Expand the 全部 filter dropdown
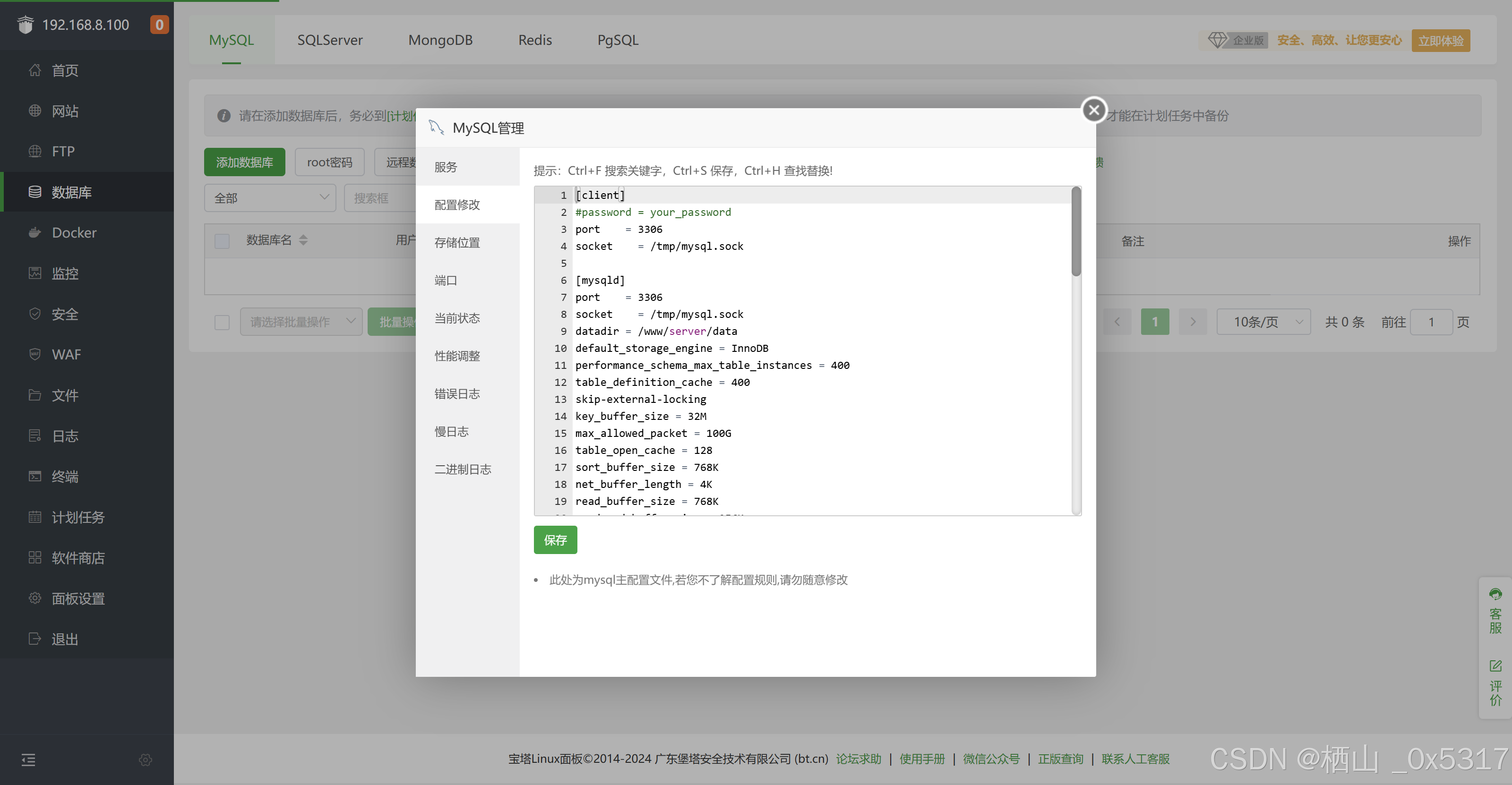Viewport: 1512px width, 785px height. pyautogui.click(x=270, y=198)
